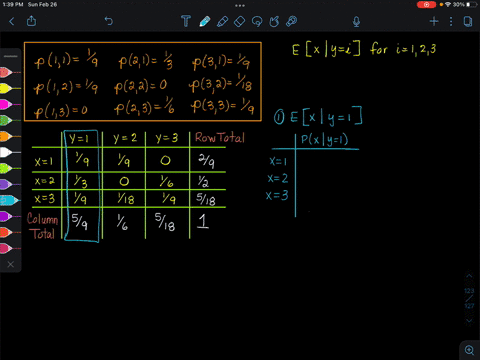Select the shapes/sticker tool
Viewport: 480px width, 360px height.
pos(274,22)
